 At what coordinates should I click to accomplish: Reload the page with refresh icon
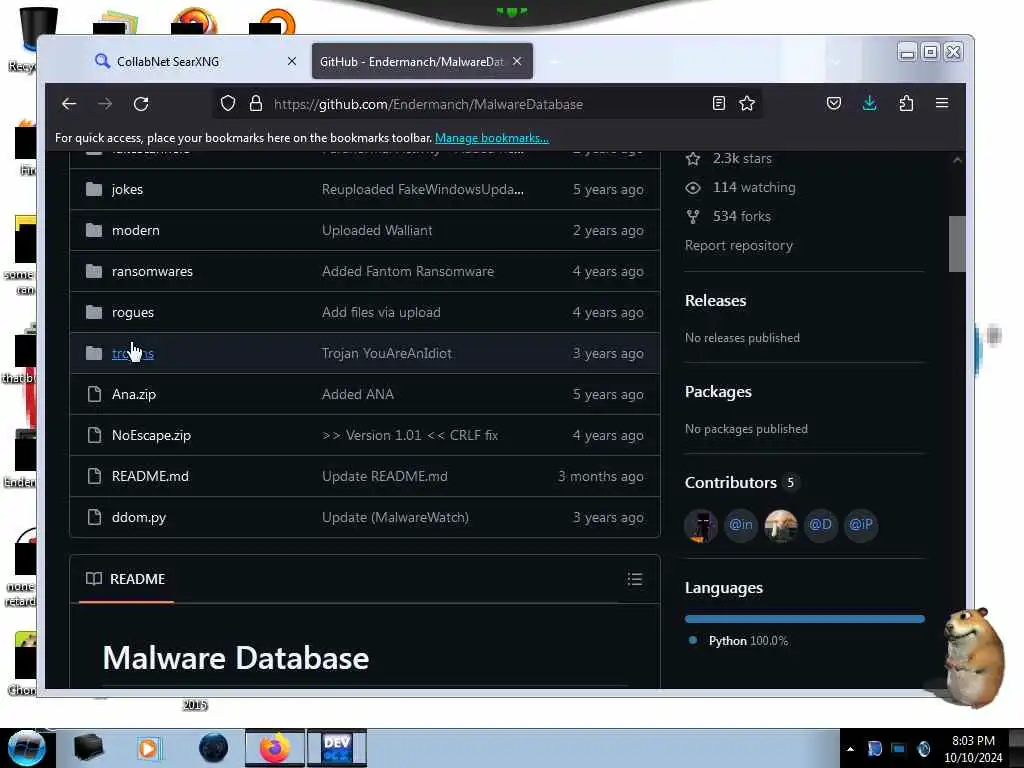point(141,104)
